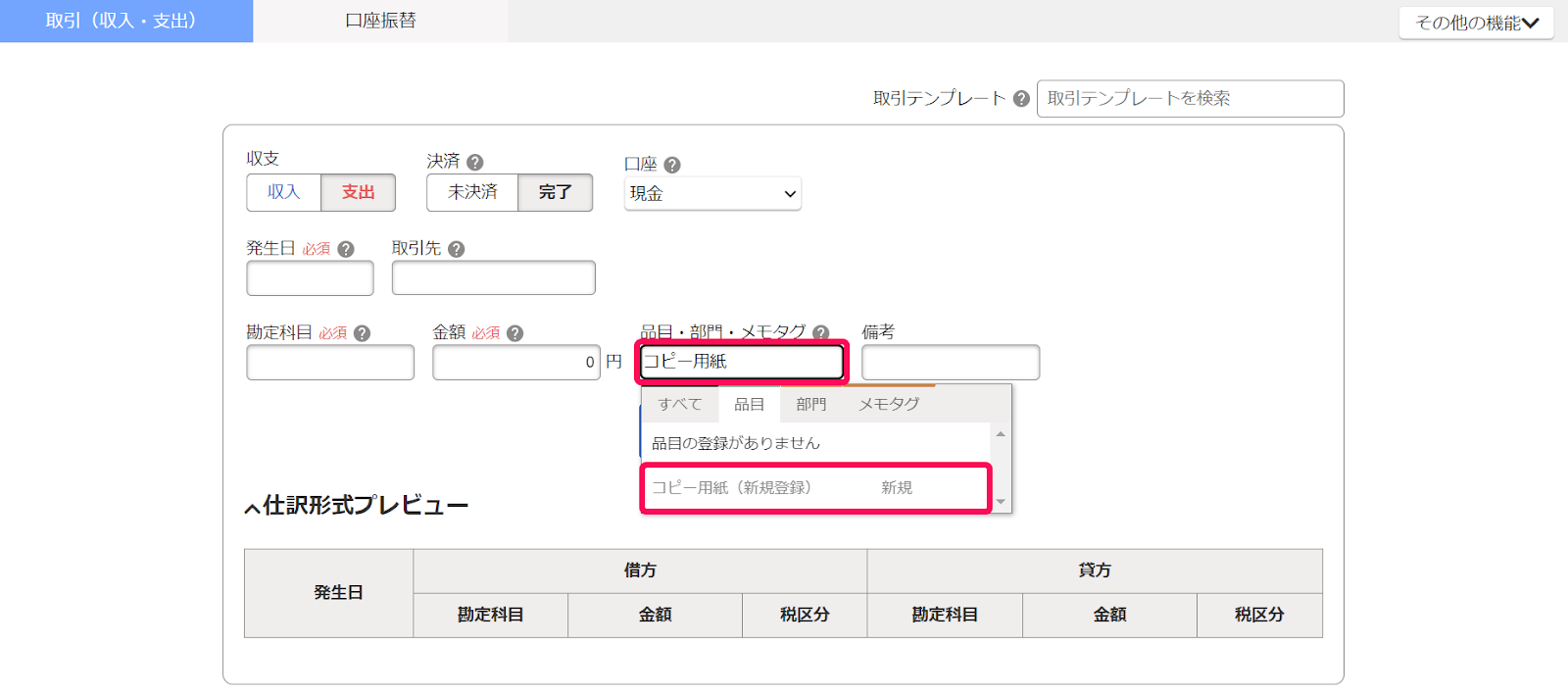Show help icon for 口座

coord(672,165)
